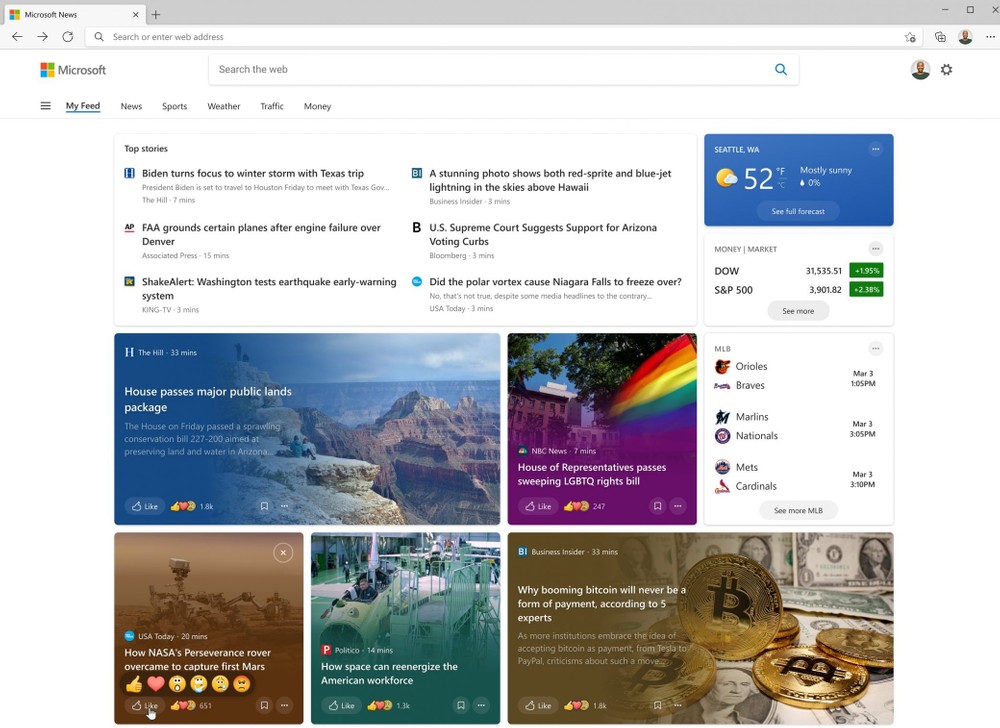Like the LGBTQ rights bill story

click(538, 506)
